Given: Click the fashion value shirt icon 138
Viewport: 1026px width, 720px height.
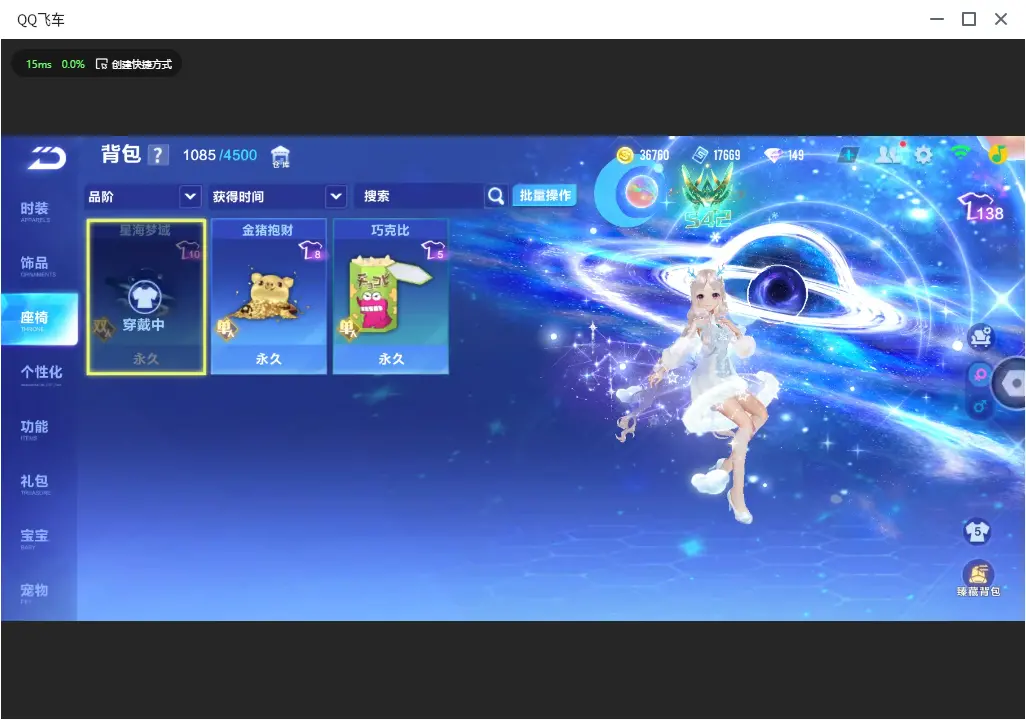Looking at the screenshot, I should coord(981,208).
